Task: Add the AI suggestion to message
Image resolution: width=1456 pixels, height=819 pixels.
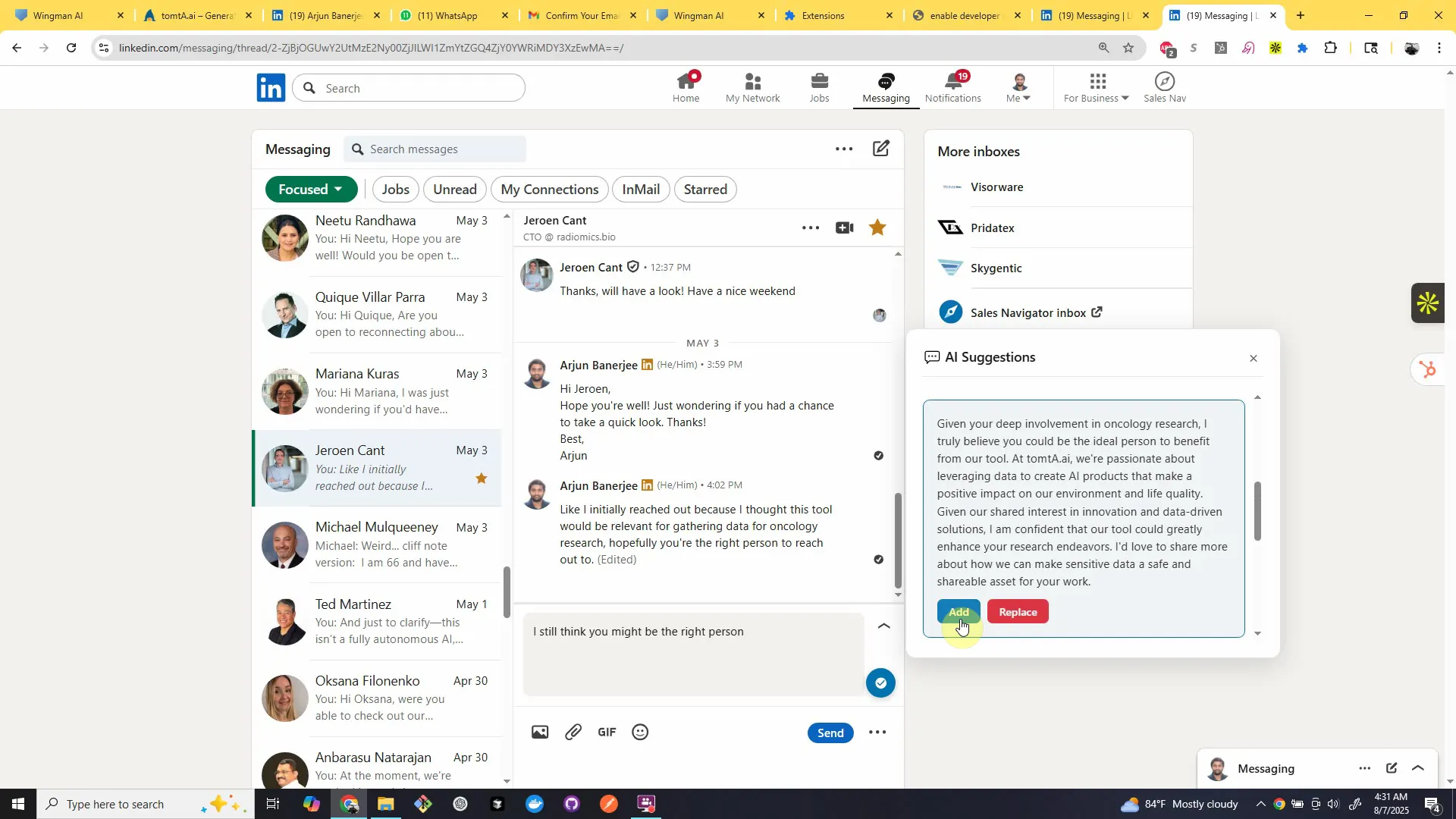Action: click(959, 612)
